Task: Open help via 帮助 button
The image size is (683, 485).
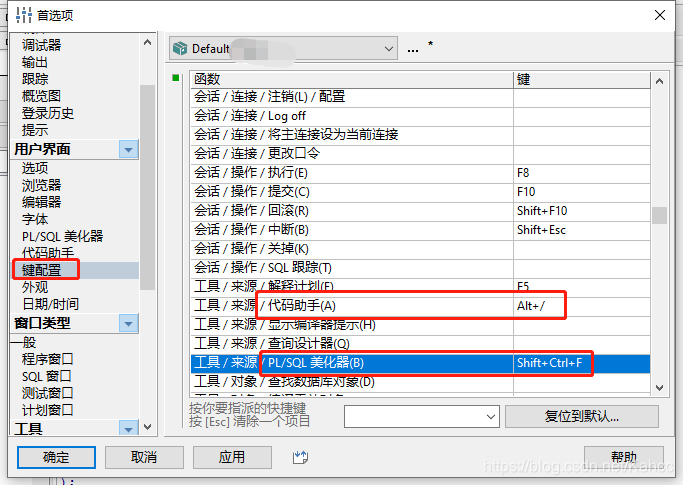Action: pyautogui.click(x=624, y=457)
